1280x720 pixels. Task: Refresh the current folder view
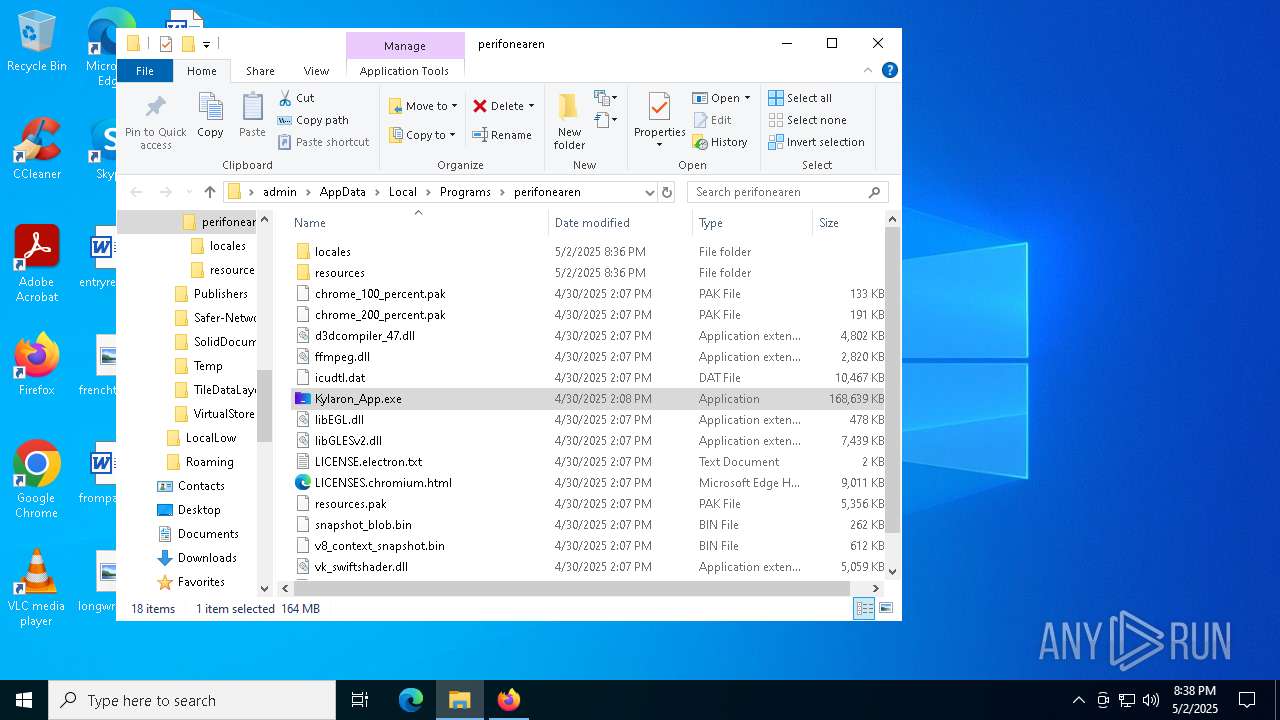(667, 192)
